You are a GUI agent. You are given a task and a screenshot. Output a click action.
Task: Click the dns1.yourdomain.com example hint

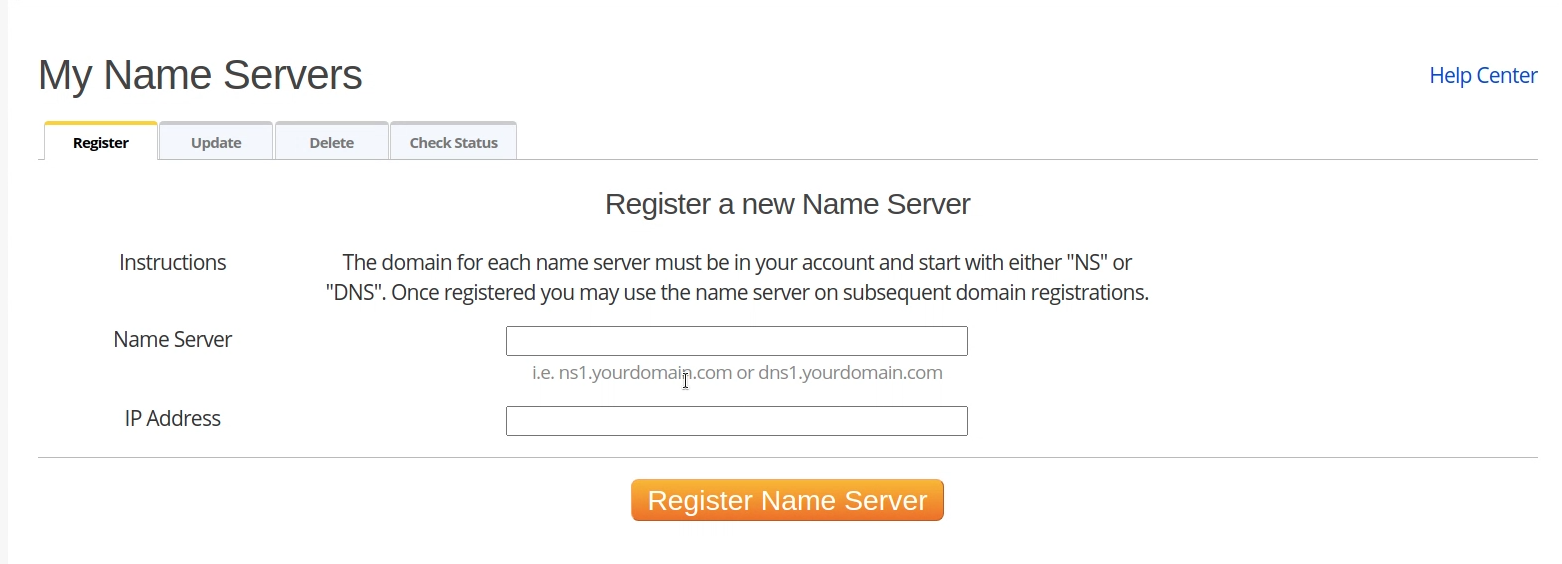pos(850,372)
